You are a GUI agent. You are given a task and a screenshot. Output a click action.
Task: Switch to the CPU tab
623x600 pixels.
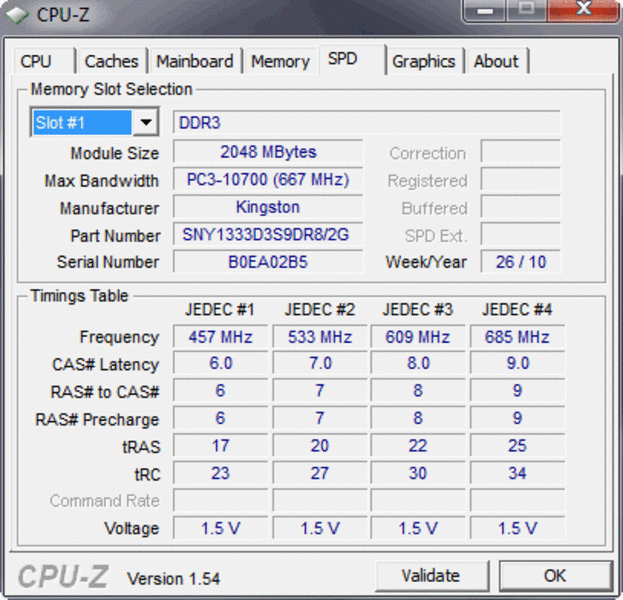click(43, 61)
